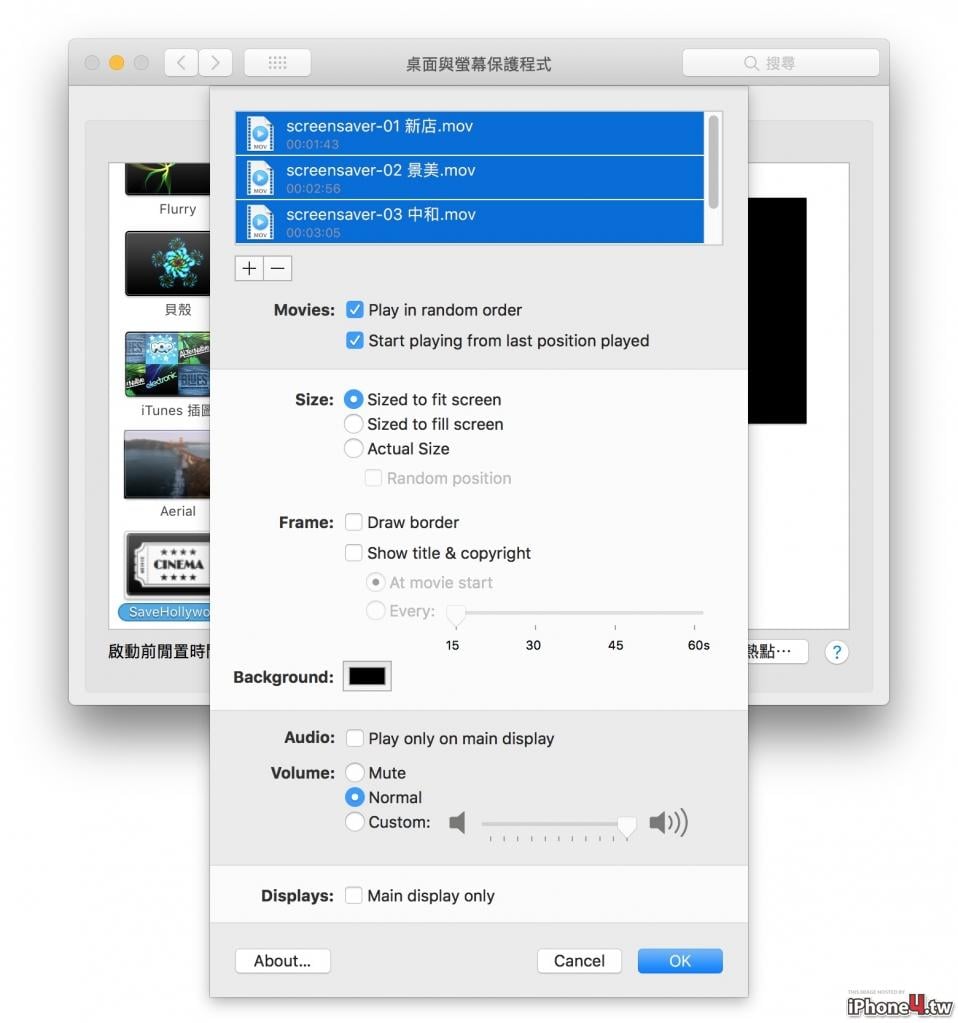The height and width of the screenshot is (1023, 958).
Task: Select Sized to fit screen option
Action: pyautogui.click(x=354, y=399)
